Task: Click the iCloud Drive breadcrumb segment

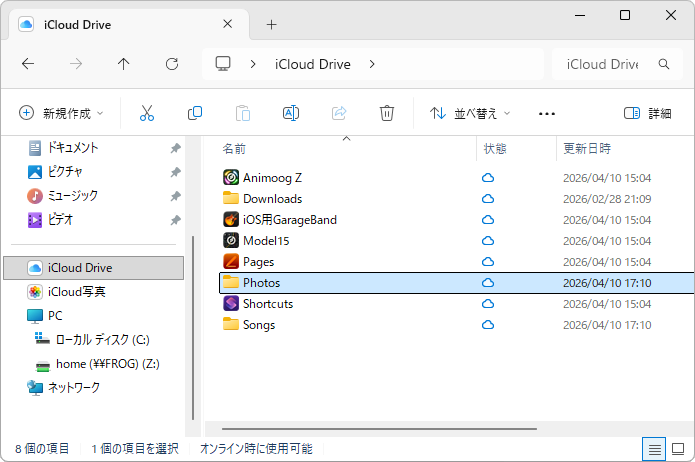Action: tap(312, 64)
